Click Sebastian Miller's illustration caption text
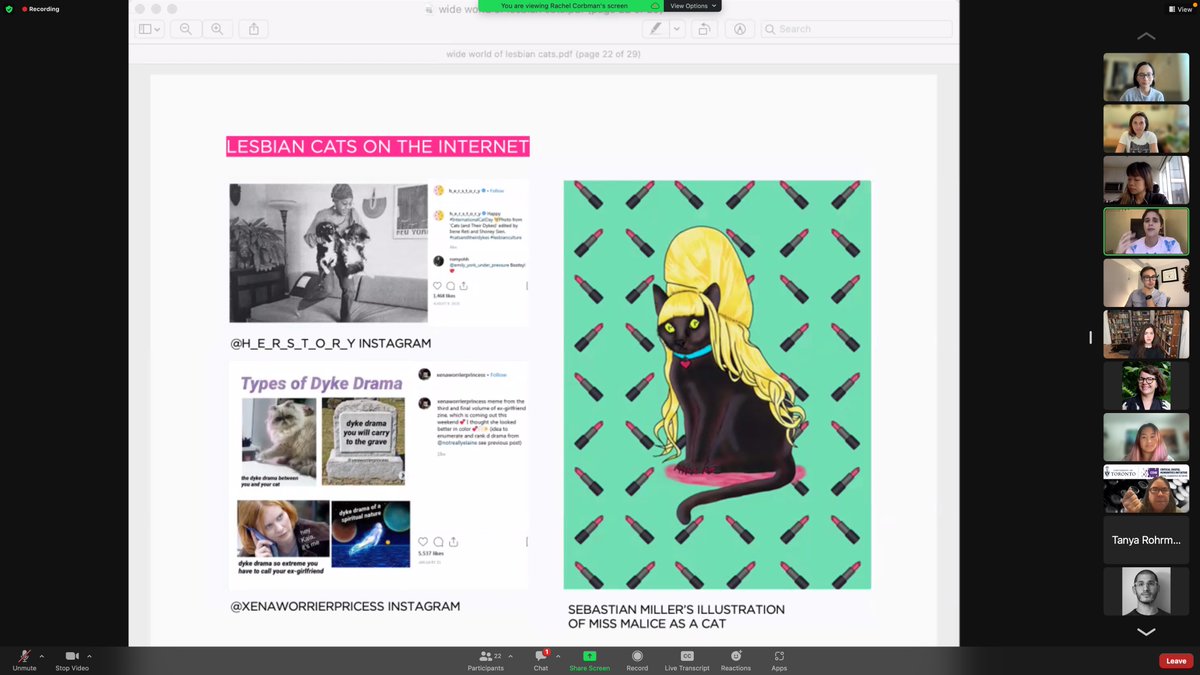The image size is (1200, 675). coord(677,617)
